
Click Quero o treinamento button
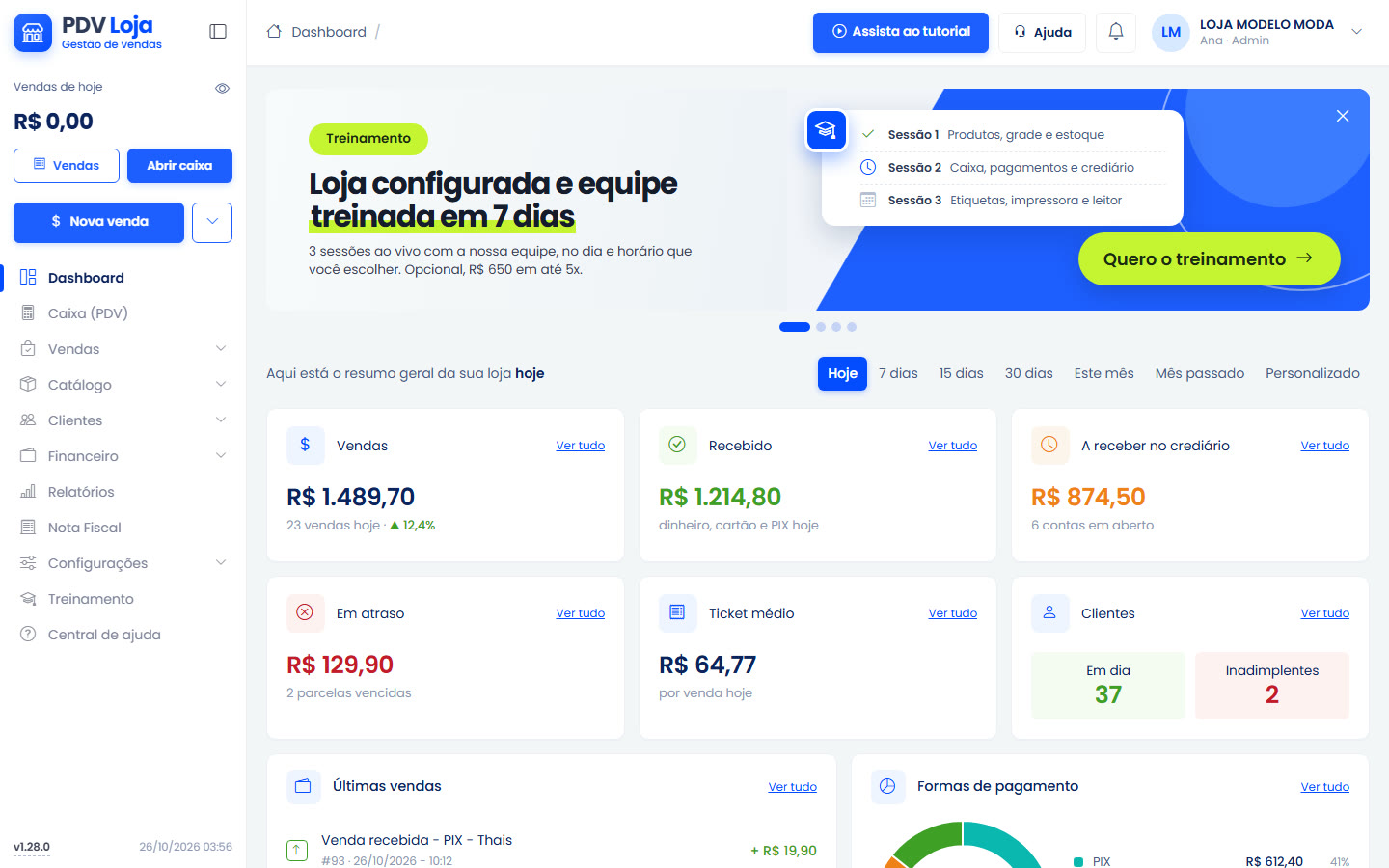(x=1209, y=258)
